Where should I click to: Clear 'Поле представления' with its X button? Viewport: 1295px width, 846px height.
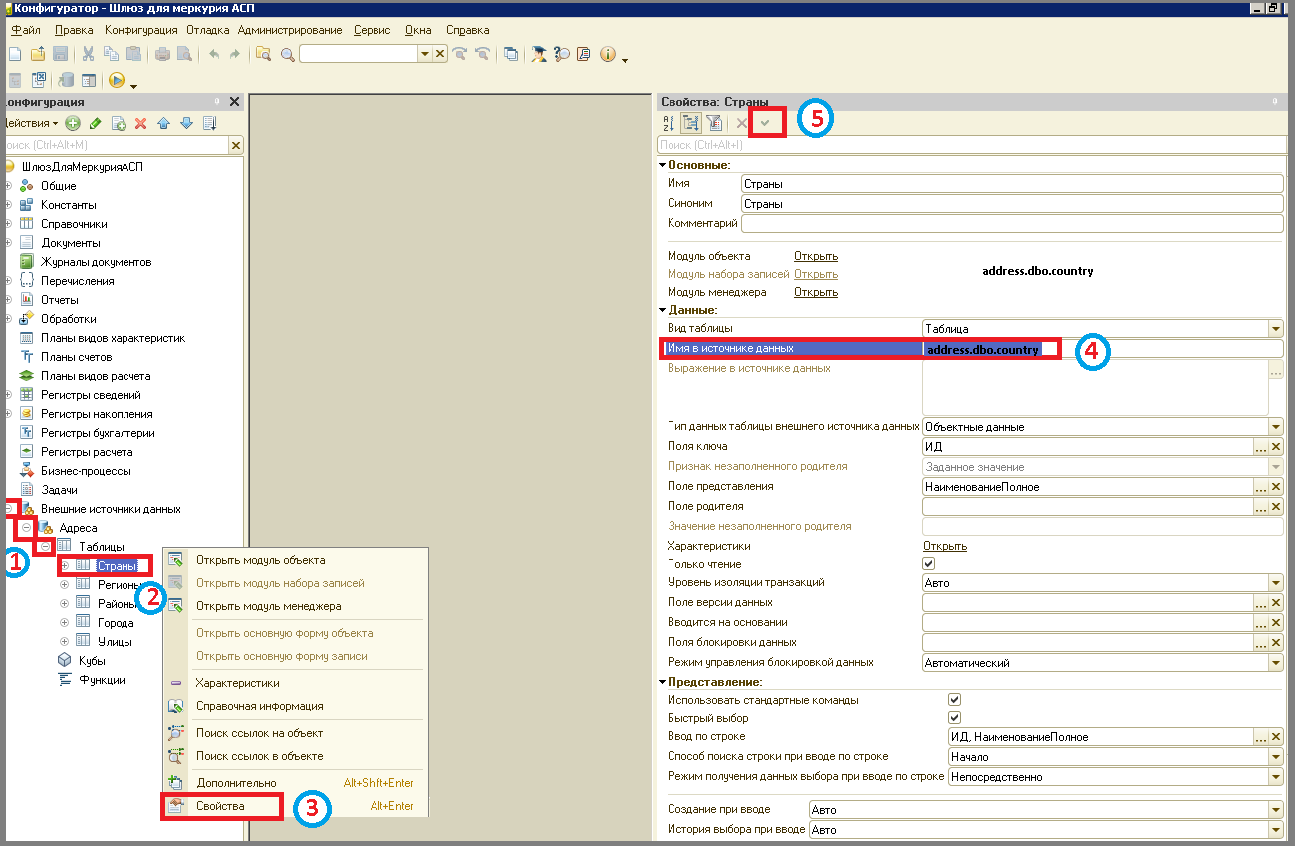pyautogui.click(x=1275, y=487)
